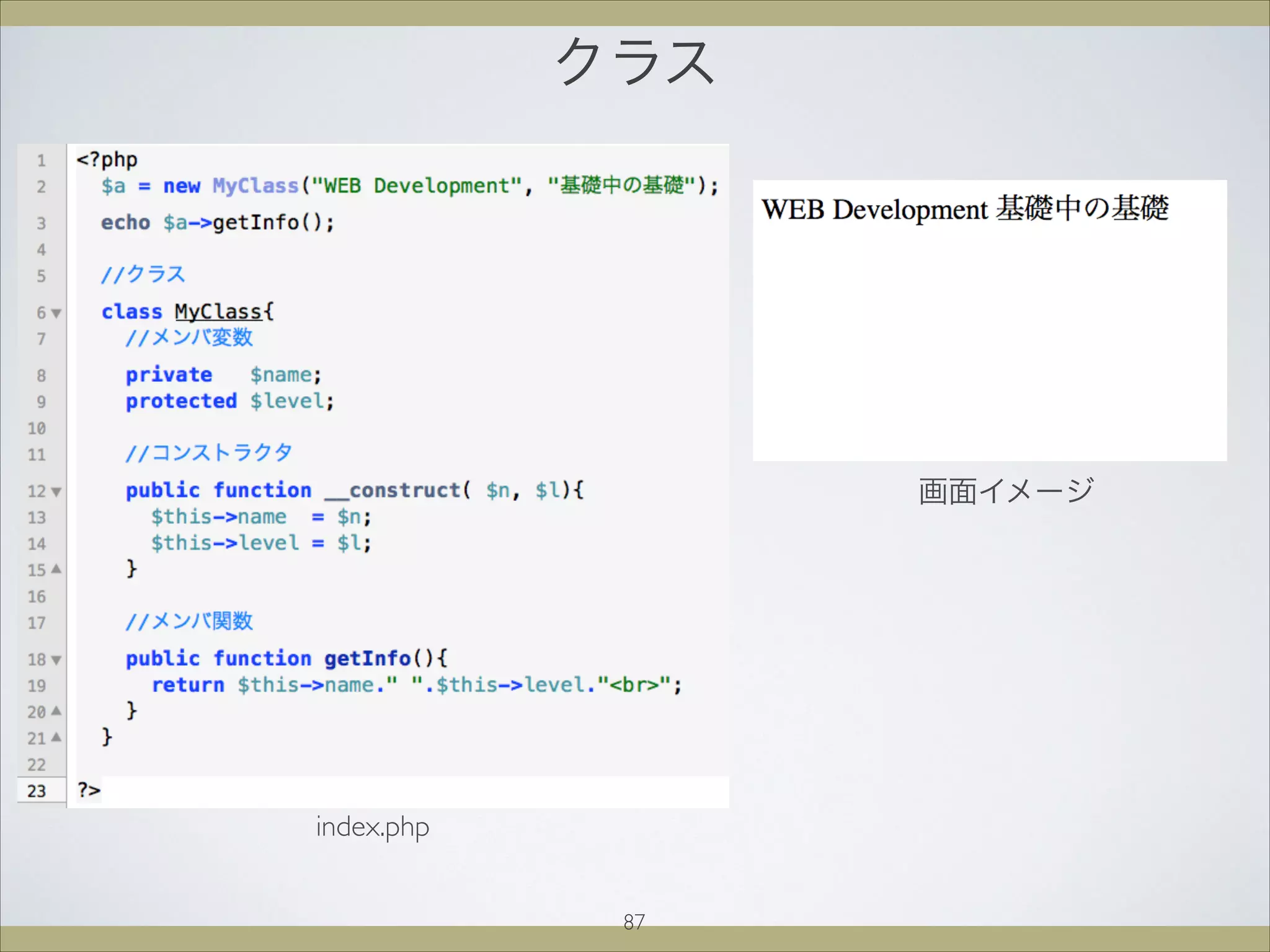Click the slide title クラス
Viewport: 1270px width, 952px height.
[636, 61]
